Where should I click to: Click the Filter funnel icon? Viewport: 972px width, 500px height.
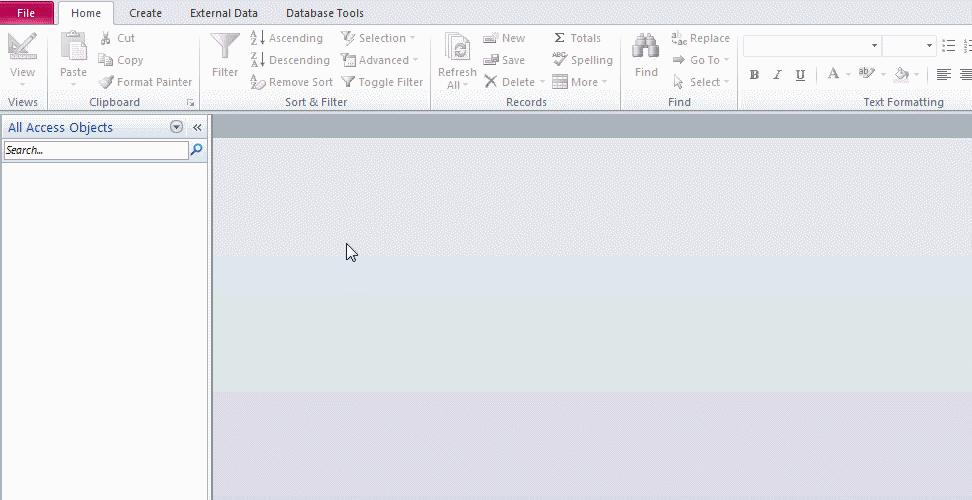[x=224, y=48]
